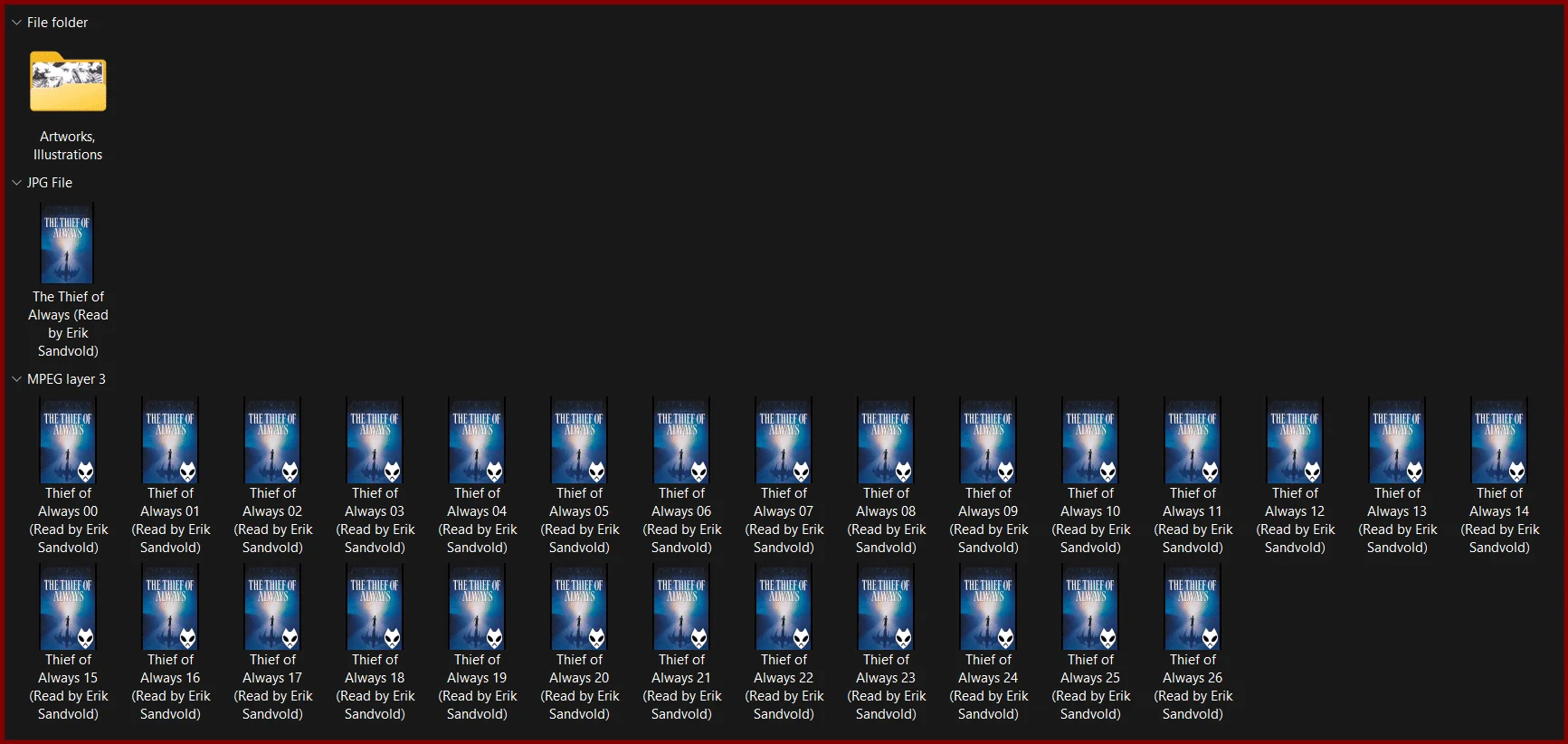1568x744 pixels.
Task: Click the 'The Thief of Always (Read by Erik Sandvold)' JPG label
Action: tap(68, 324)
